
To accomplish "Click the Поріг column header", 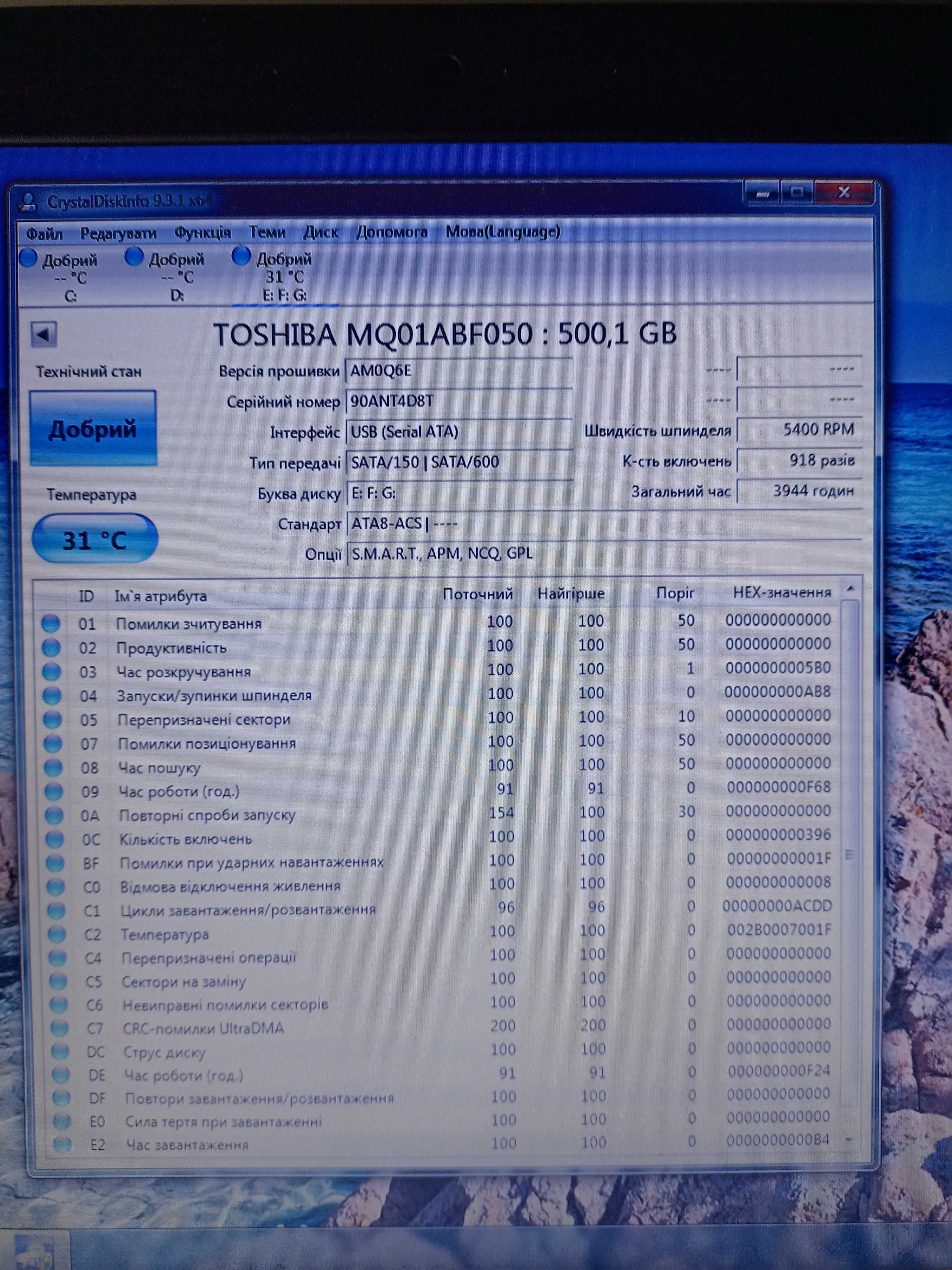I will tap(675, 593).
